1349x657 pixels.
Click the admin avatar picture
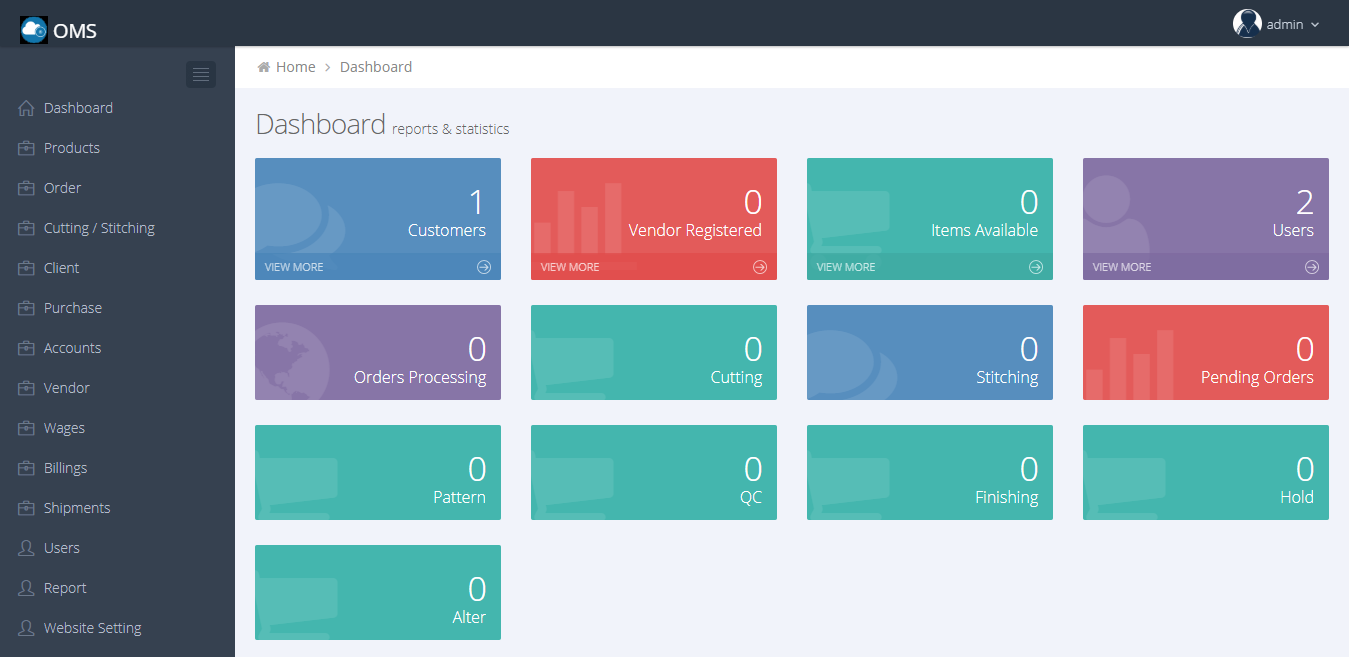point(1247,24)
